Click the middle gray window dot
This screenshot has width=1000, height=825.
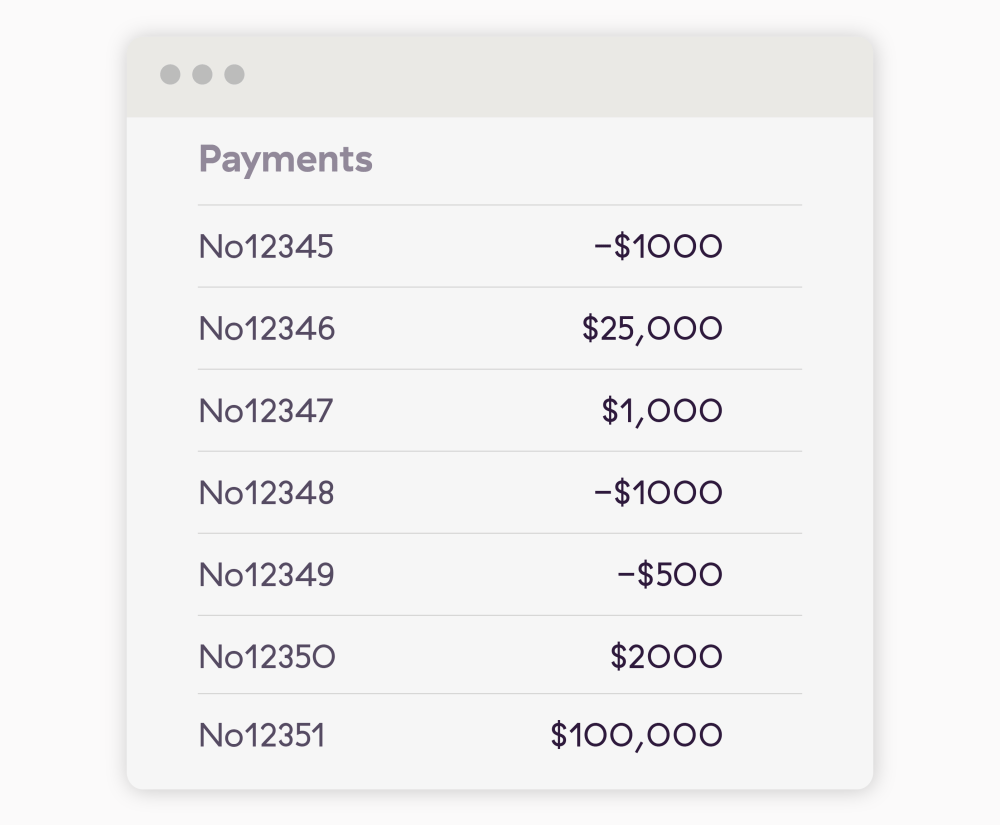coord(202,74)
